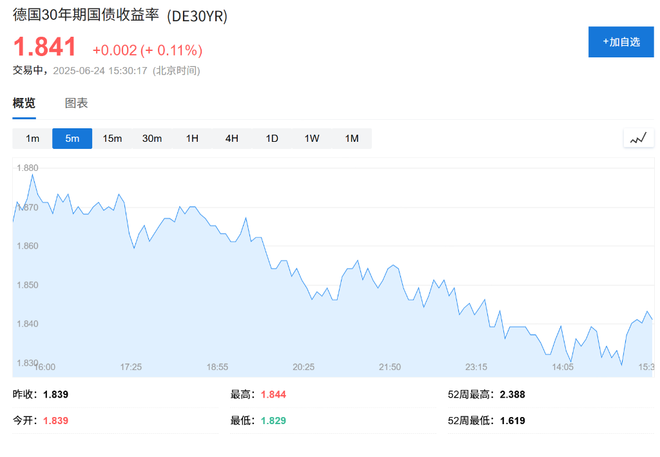Image resolution: width=660 pixels, height=457 pixels.
Task: Click the current yield 1.841
Action: pos(45,46)
